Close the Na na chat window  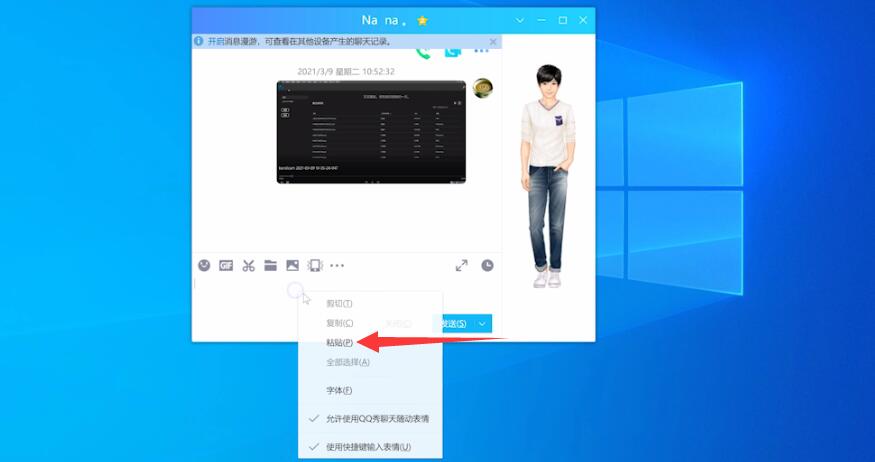tap(583, 21)
